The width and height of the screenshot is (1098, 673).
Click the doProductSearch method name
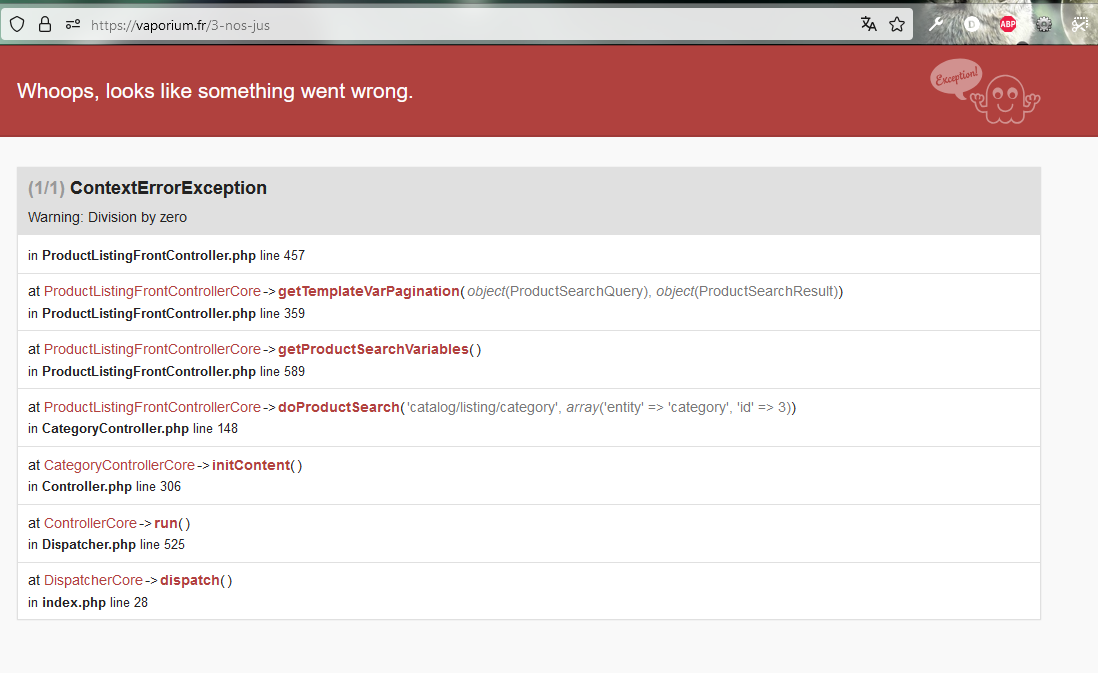338,407
